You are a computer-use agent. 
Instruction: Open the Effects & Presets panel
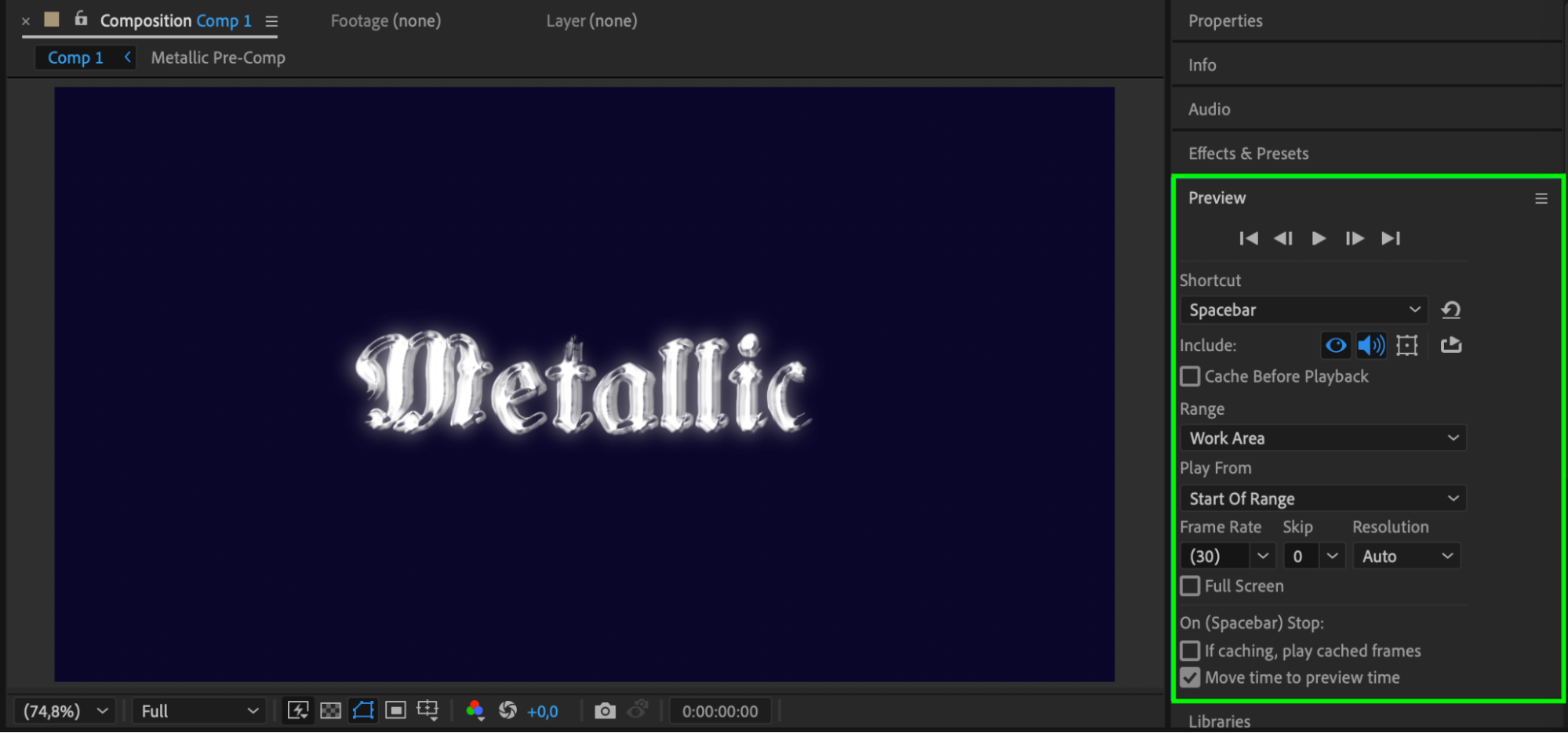(1248, 154)
